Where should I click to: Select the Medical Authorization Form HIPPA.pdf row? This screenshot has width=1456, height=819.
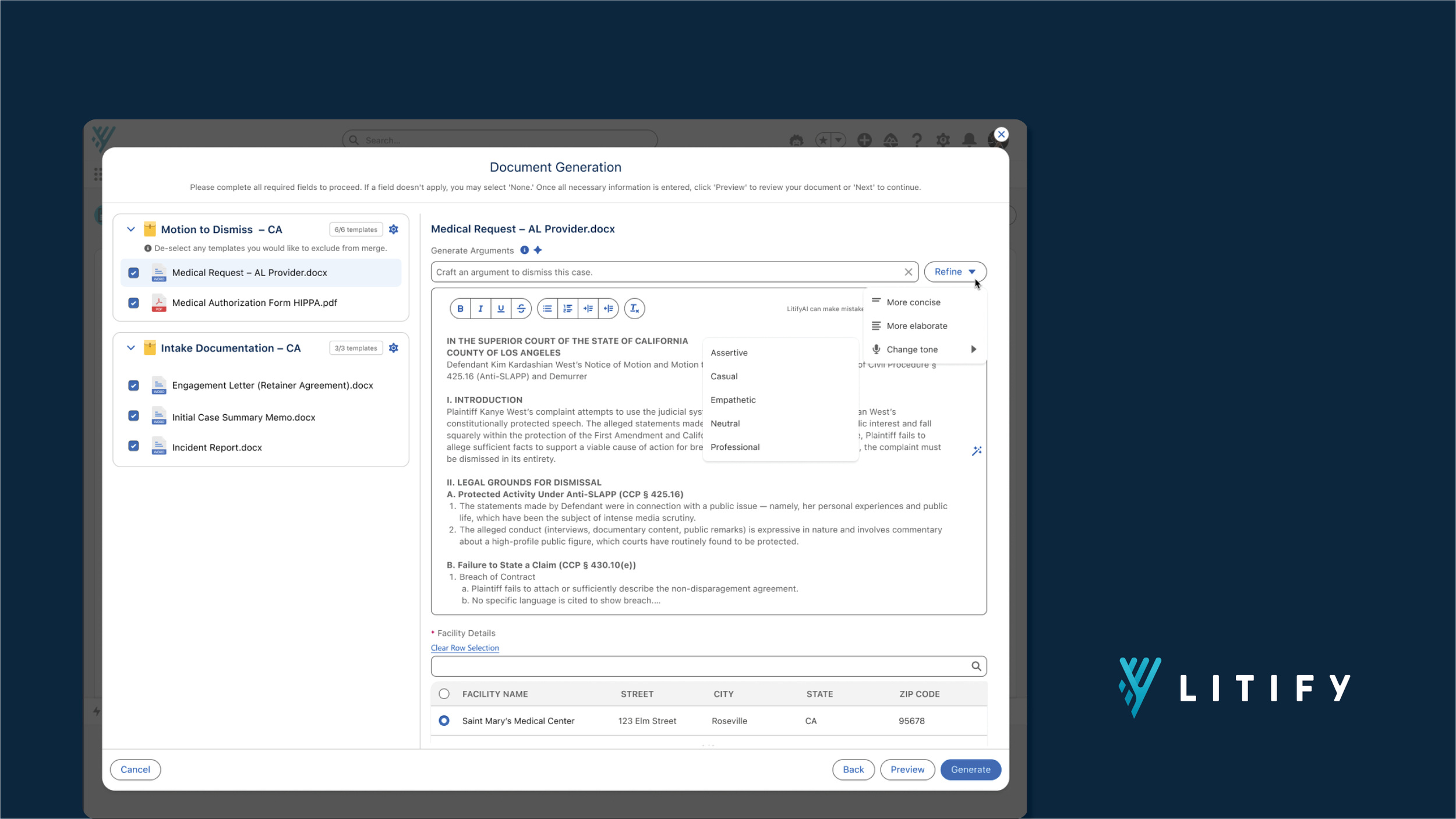(261, 303)
